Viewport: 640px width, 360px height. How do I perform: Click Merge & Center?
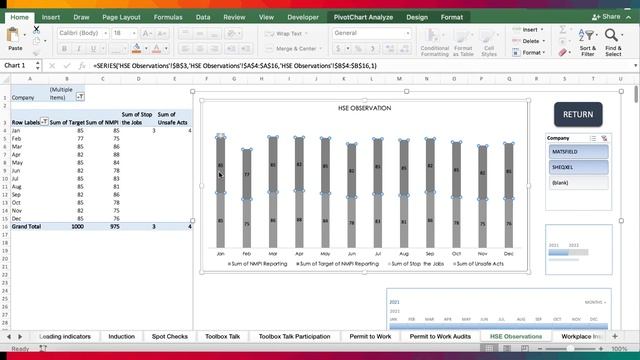point(293,49)
